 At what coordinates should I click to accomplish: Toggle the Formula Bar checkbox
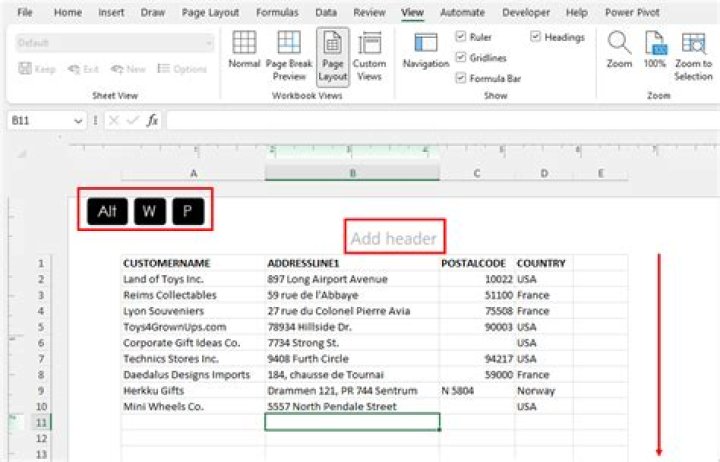(x=461, y=78)
